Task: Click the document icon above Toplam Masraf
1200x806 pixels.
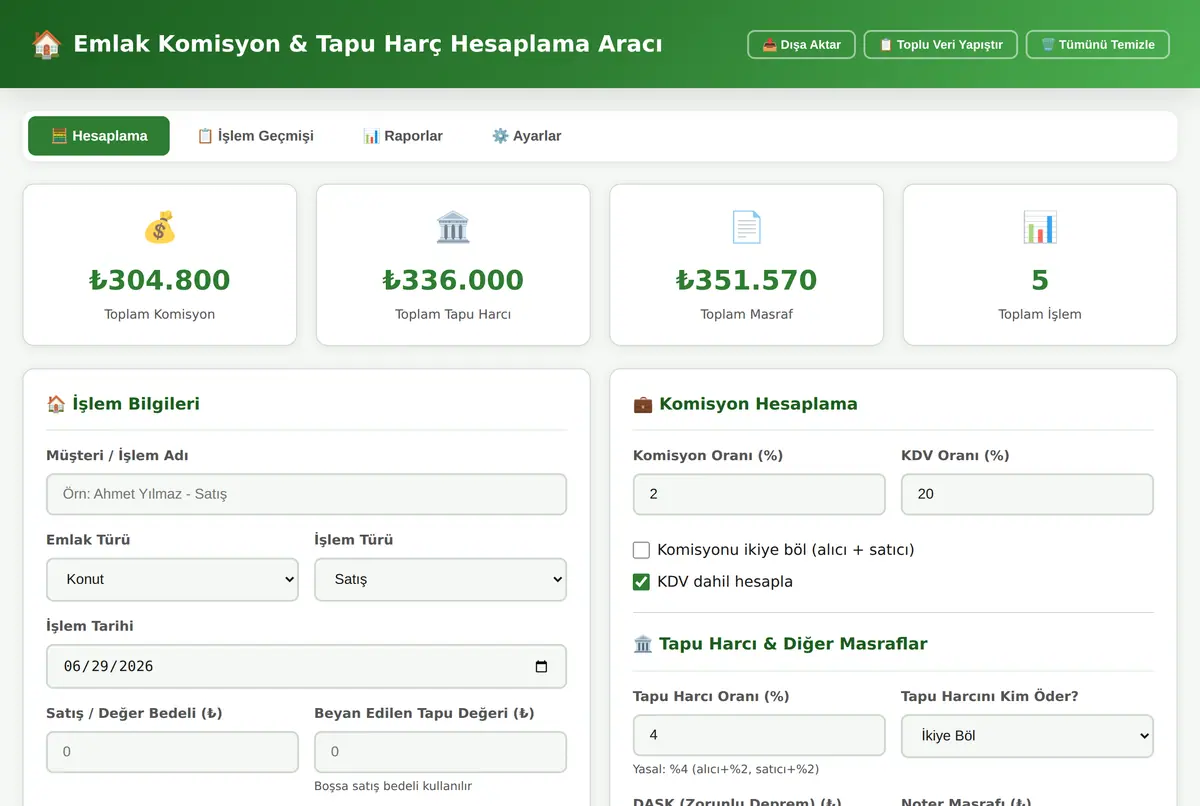Action: pos(747,227)
